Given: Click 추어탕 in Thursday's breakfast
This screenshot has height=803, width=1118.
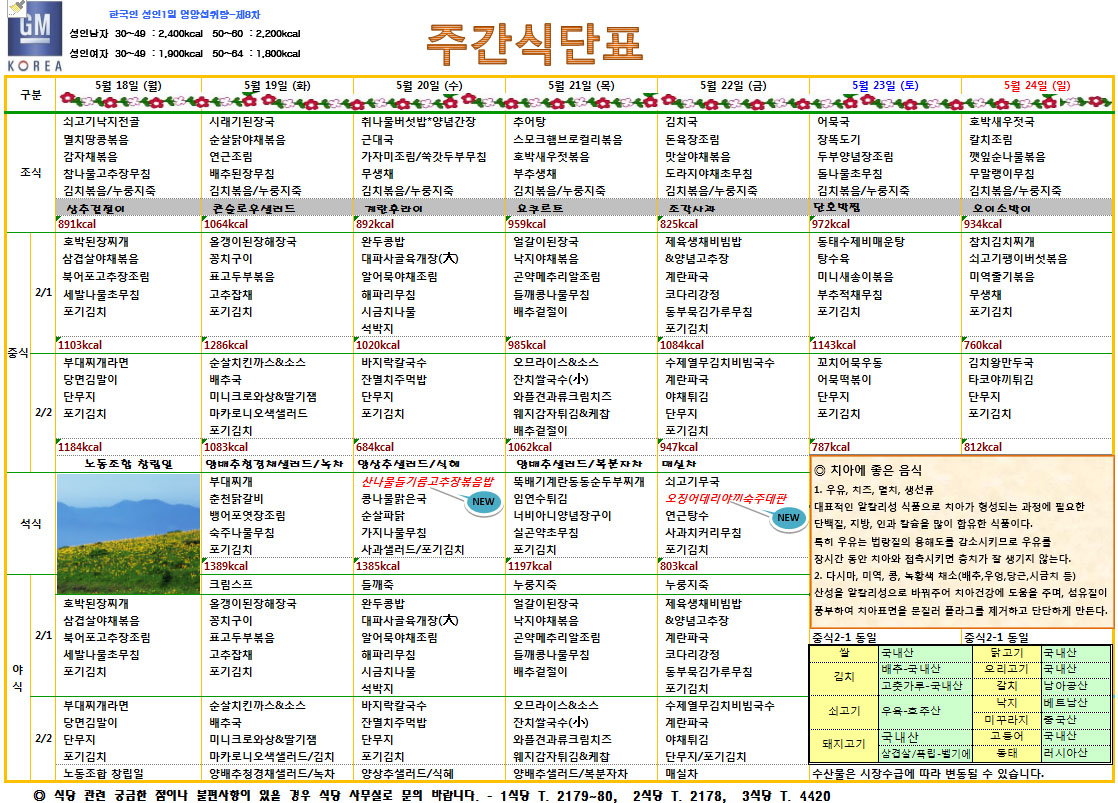Looking at the screenshot, I should [x=529, y=121].
